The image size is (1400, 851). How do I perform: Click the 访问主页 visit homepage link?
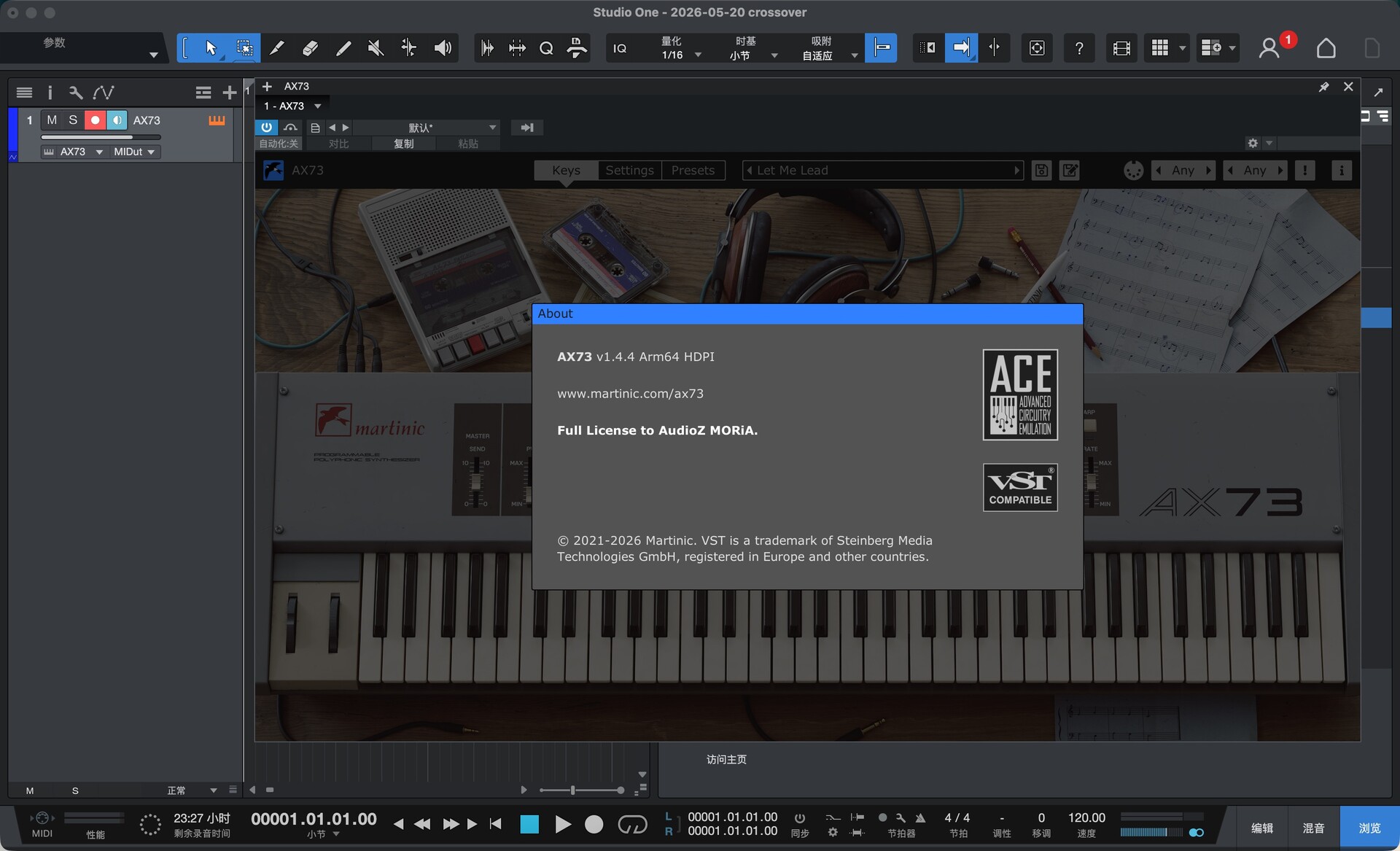[x=726, y=760]
